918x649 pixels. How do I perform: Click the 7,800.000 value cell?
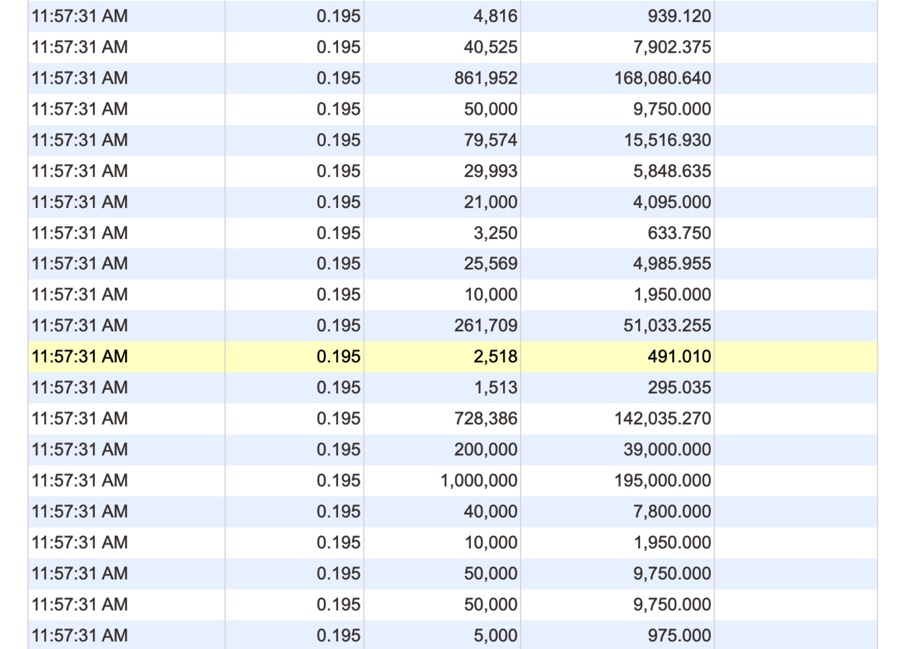(x=671, y=512)
